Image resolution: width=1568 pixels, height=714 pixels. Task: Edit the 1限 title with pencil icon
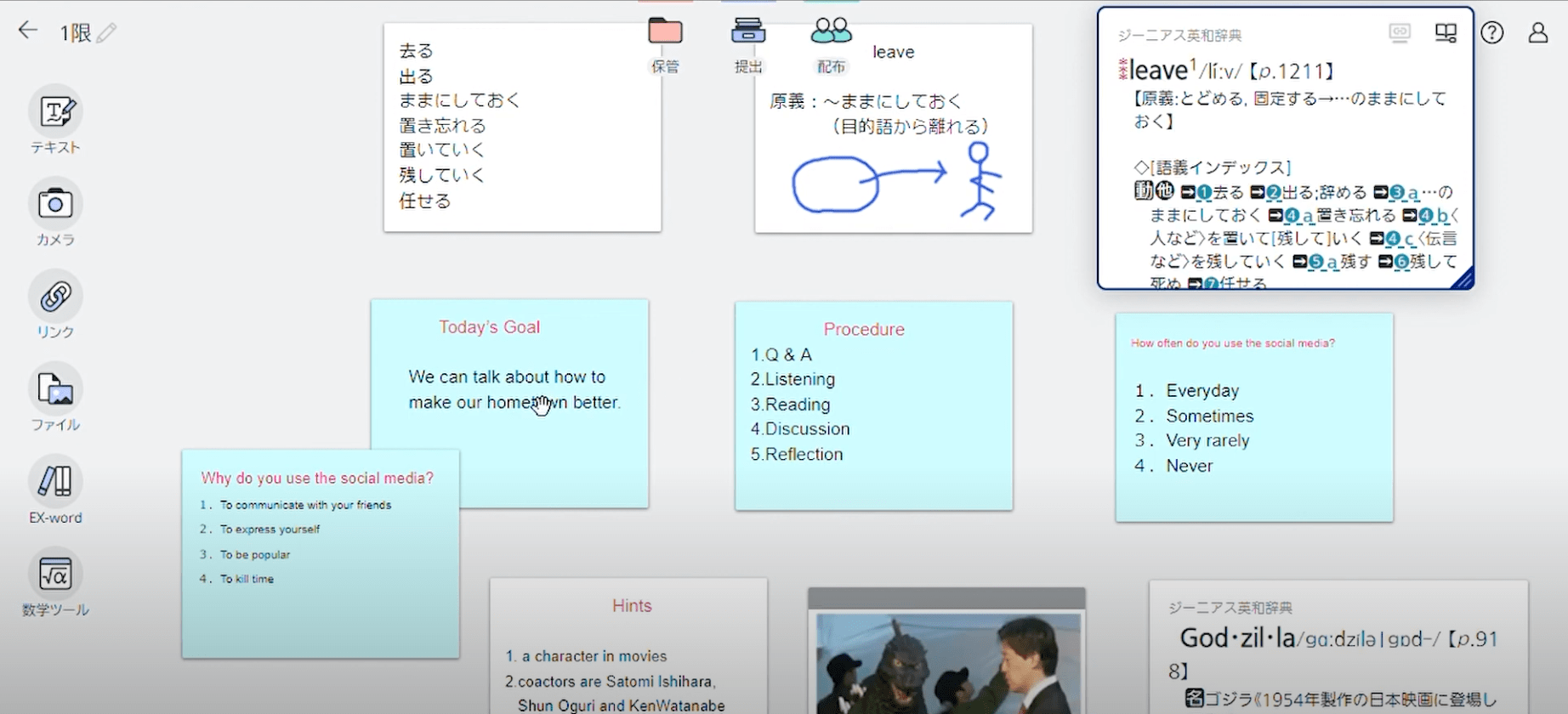[107, 33]
